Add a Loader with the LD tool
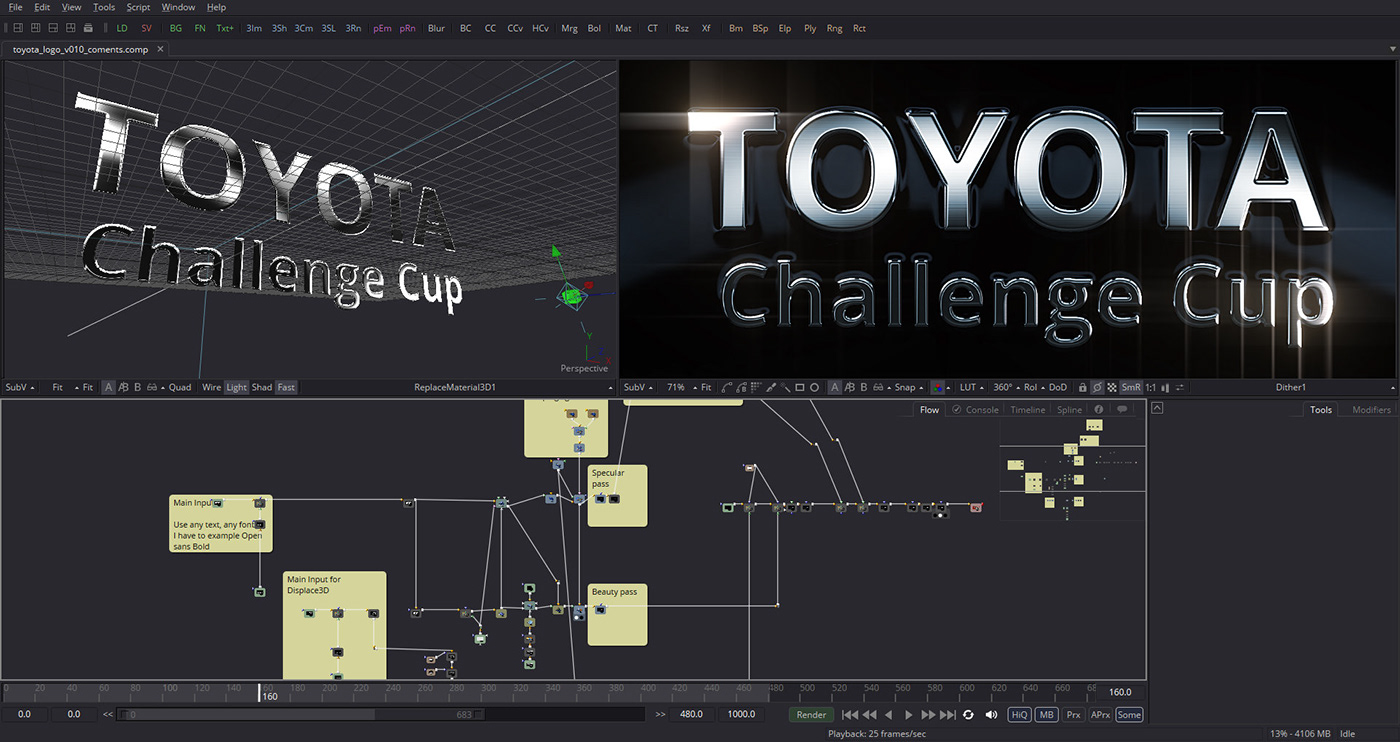1400x742 pixels. [x=122, y=28]
